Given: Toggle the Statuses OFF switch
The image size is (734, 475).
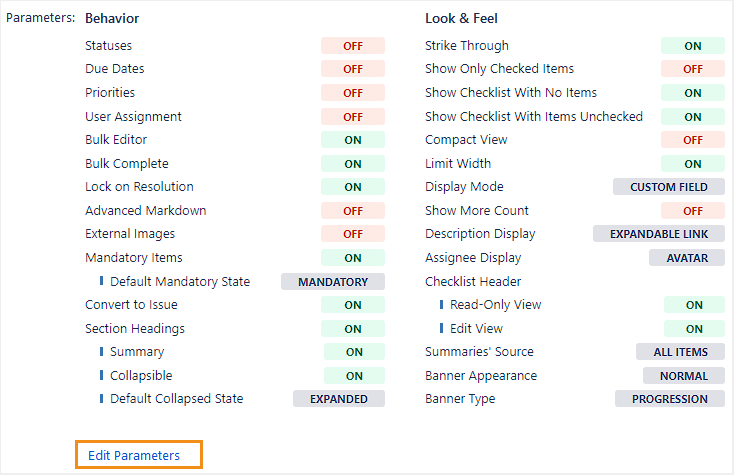Looking at the screenshot, I should pyautogui.click(x=352, y=46).
